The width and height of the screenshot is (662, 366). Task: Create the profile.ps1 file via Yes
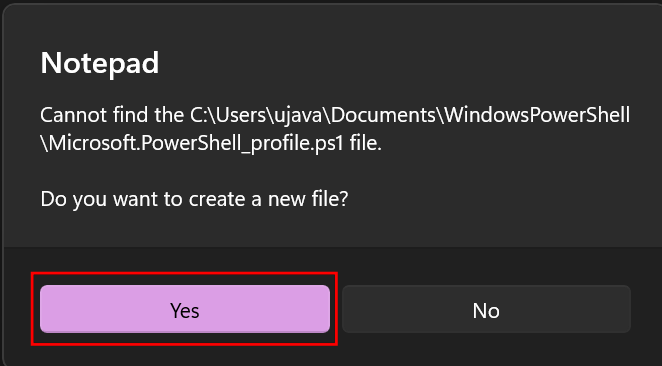(x=185, y=309)
